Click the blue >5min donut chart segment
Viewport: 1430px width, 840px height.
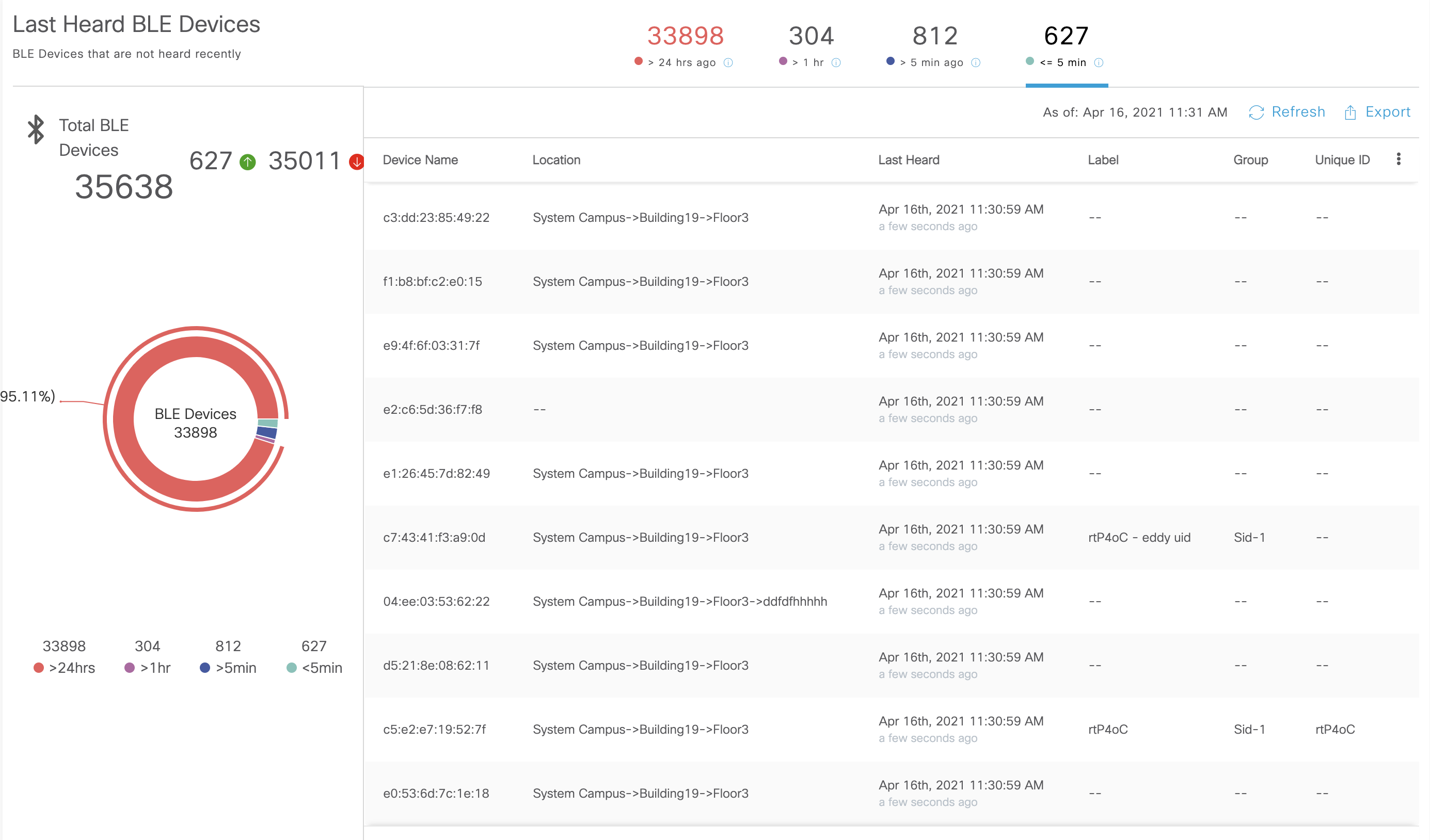point(266,432)
